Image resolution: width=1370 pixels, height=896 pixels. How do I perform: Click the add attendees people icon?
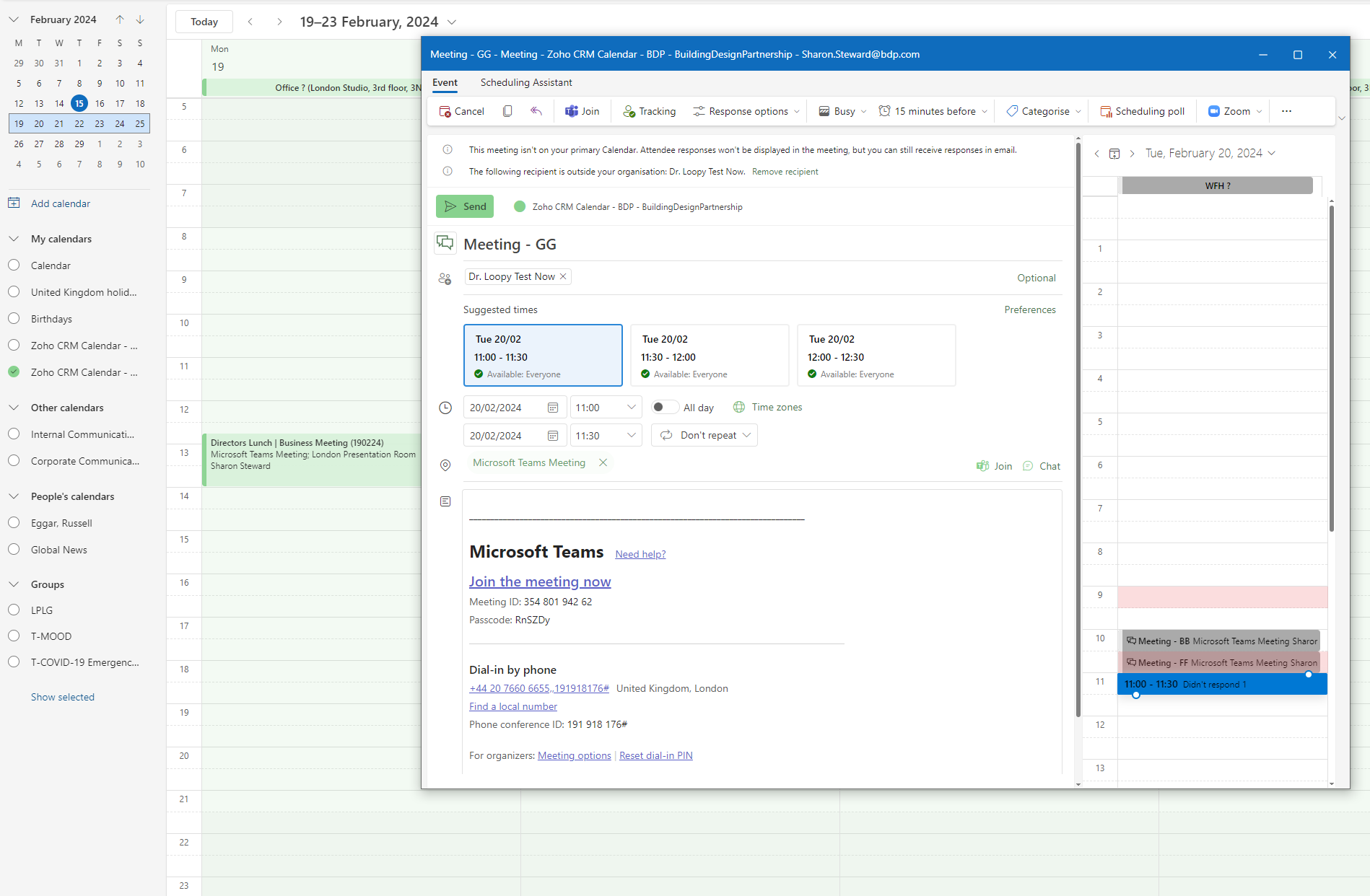click(445, 278)
